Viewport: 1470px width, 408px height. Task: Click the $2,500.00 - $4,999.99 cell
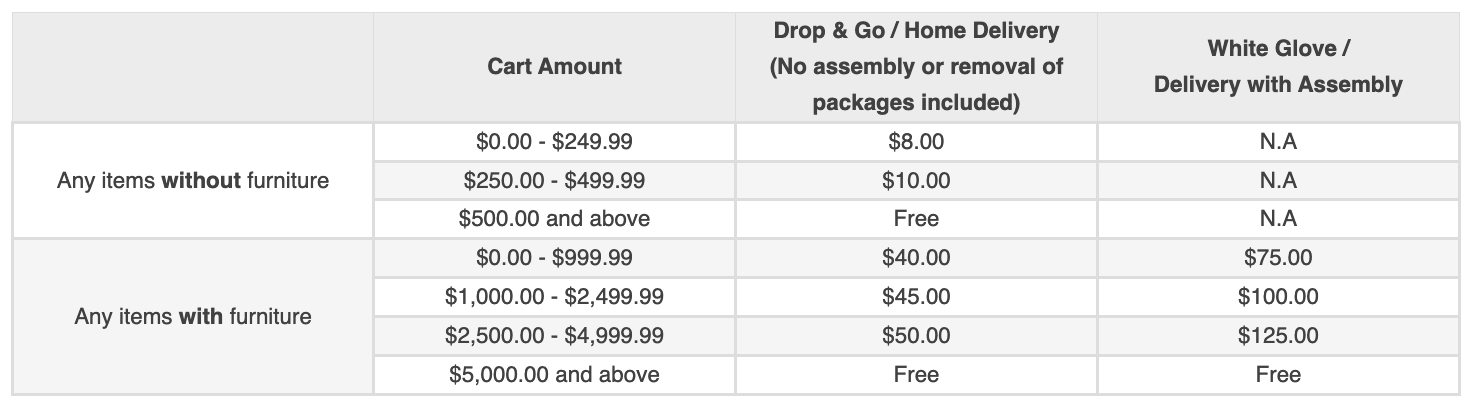554,336
